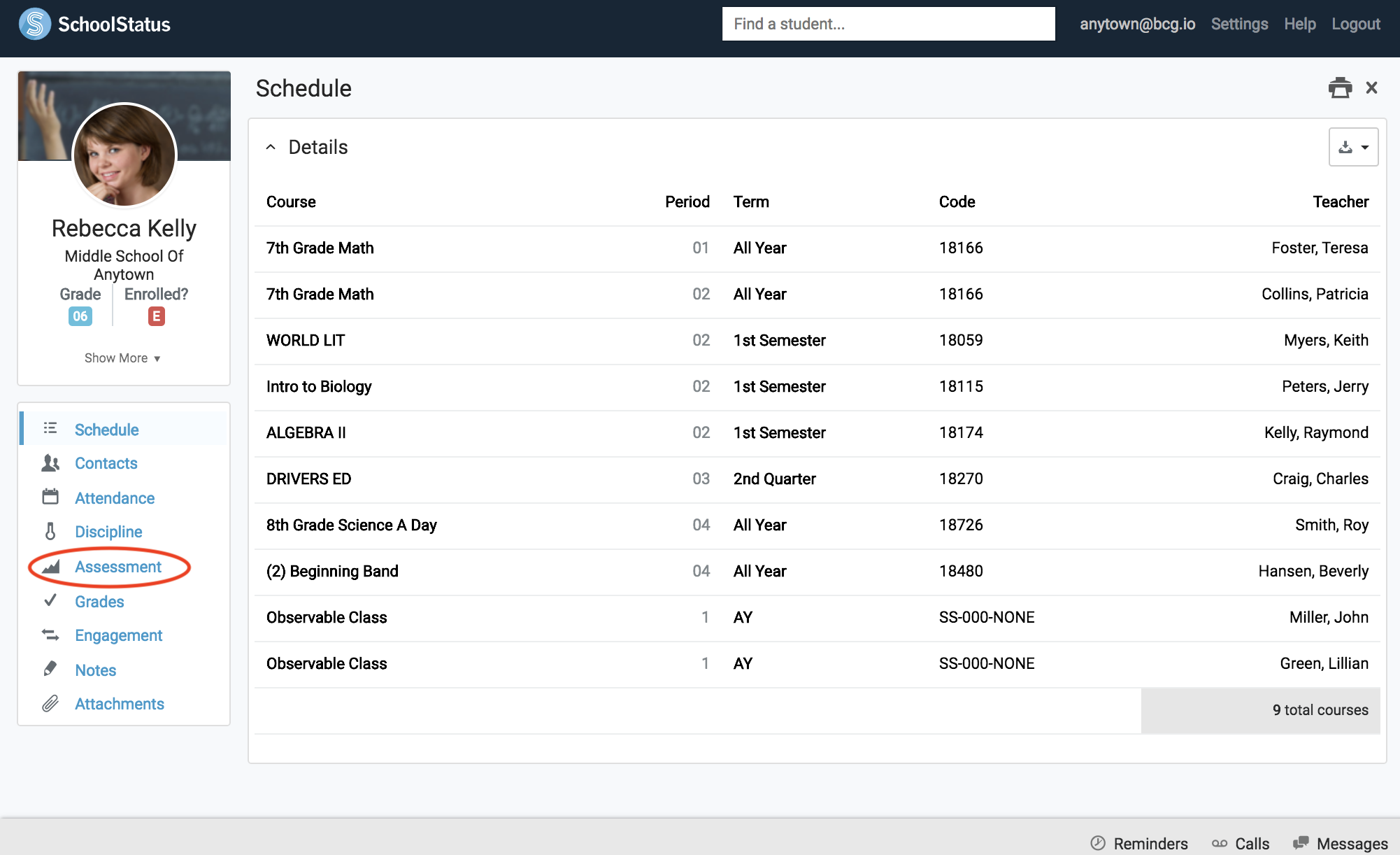Click the Term column header

[751, 202]
